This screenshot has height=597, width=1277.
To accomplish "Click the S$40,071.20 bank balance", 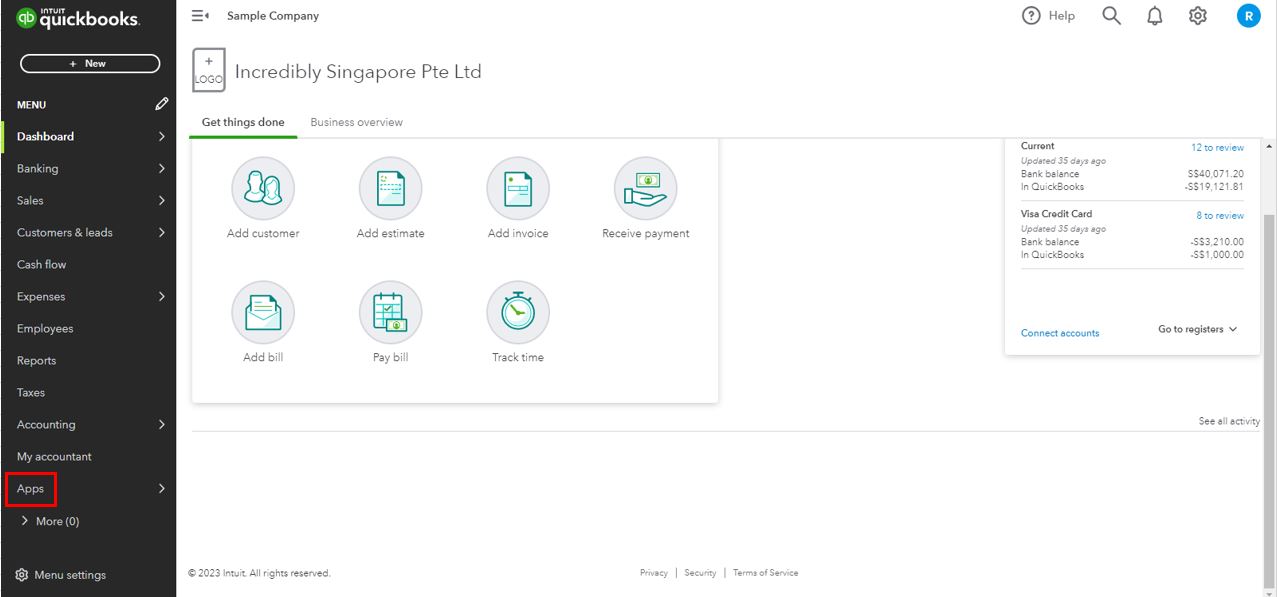I will point(1216,174).
